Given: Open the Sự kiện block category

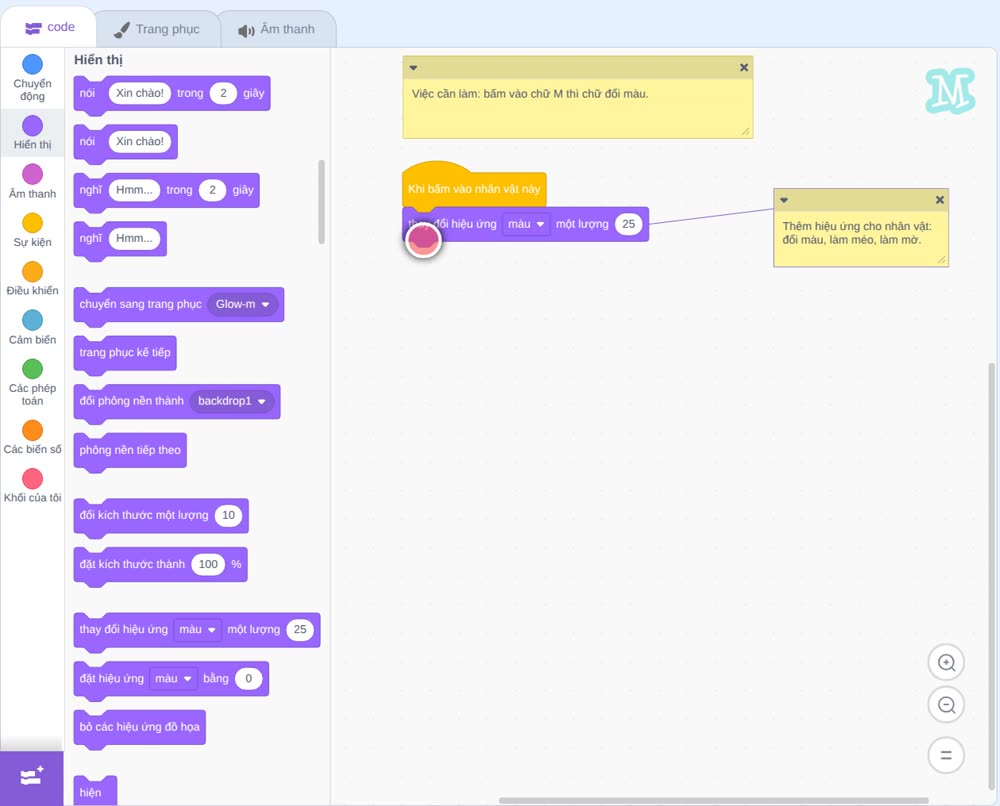Looking at the screenshot, I should (33, 230).
